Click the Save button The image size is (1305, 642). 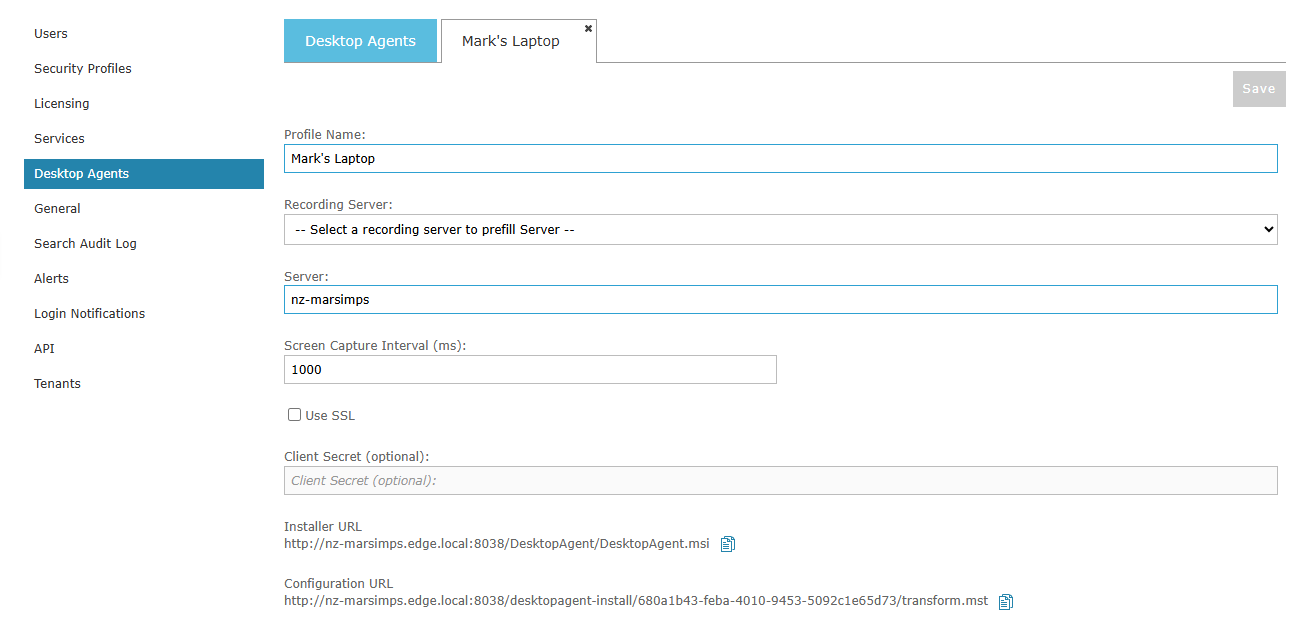[x=1259, y=89]
